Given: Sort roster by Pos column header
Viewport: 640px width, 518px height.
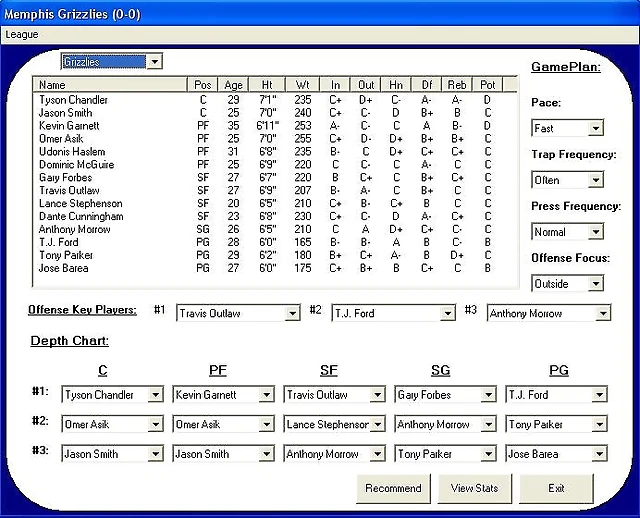Looking at the screenshot, I should coord(203,84).
